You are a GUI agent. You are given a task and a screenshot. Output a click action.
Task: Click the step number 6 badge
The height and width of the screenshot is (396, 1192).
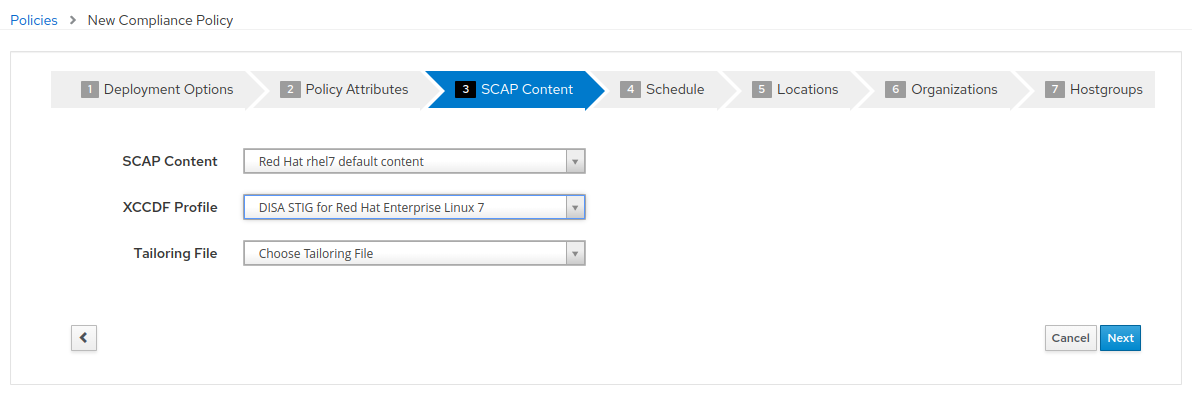(x=896, y=90)
